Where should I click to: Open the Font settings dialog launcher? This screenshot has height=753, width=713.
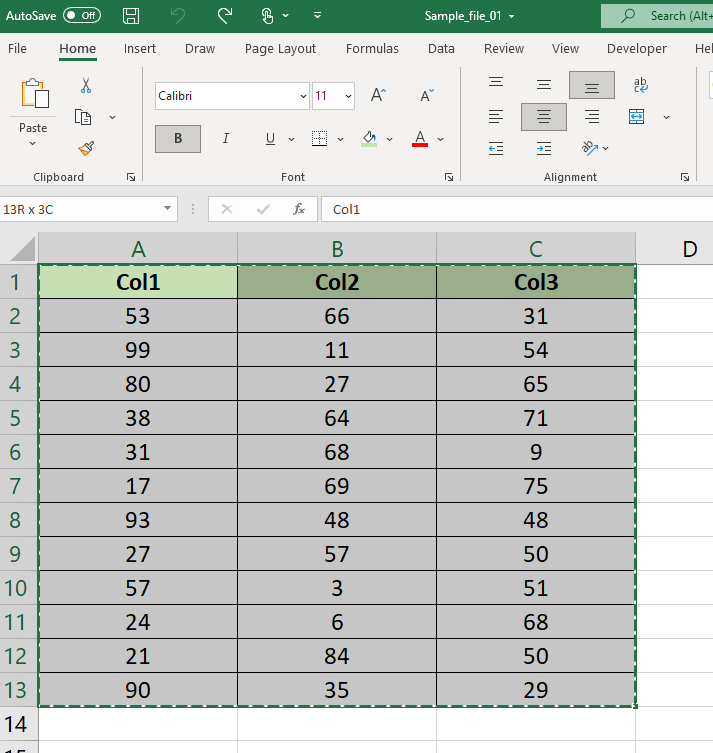449,177
